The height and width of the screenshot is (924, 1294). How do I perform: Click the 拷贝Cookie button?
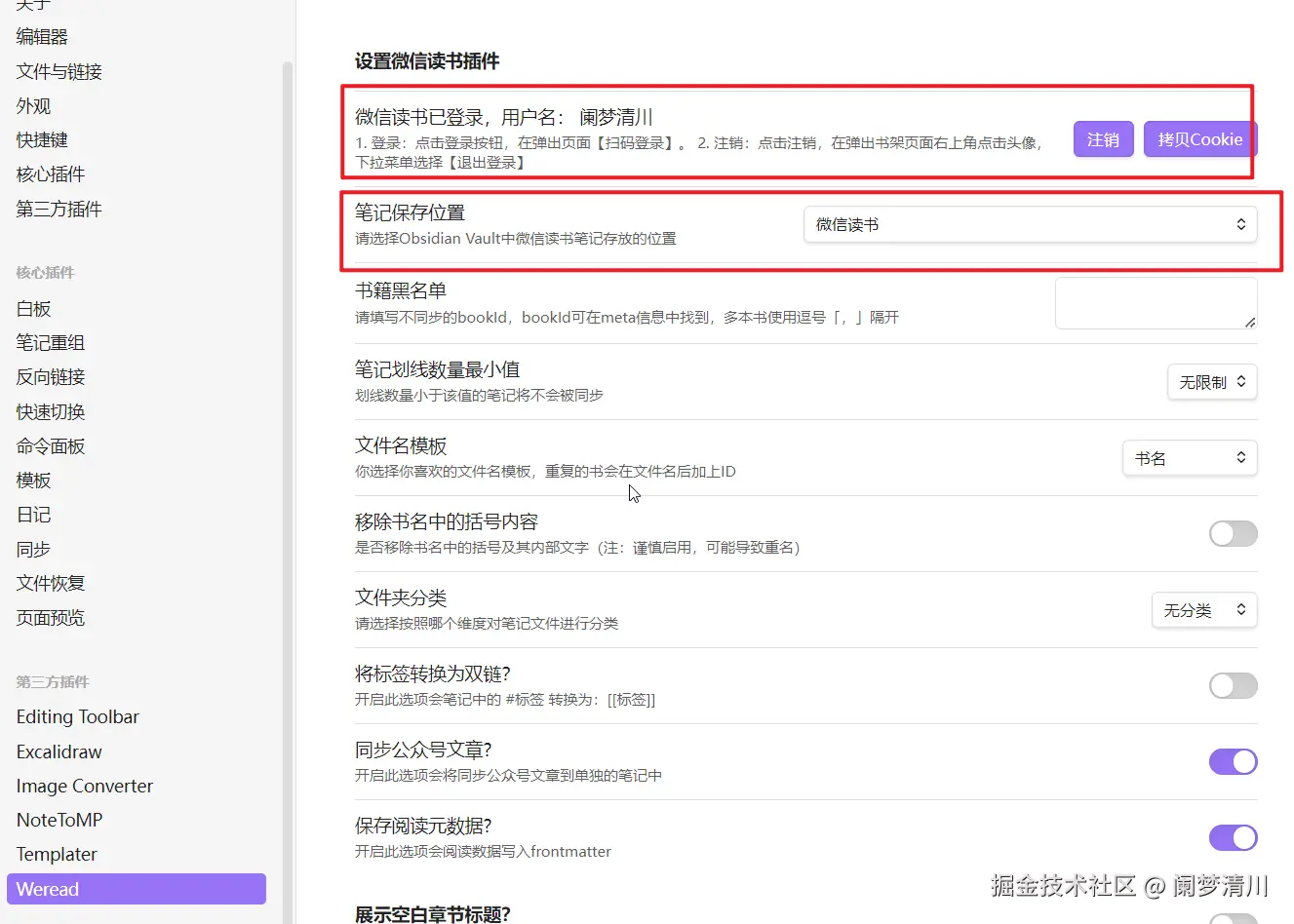1200,139
